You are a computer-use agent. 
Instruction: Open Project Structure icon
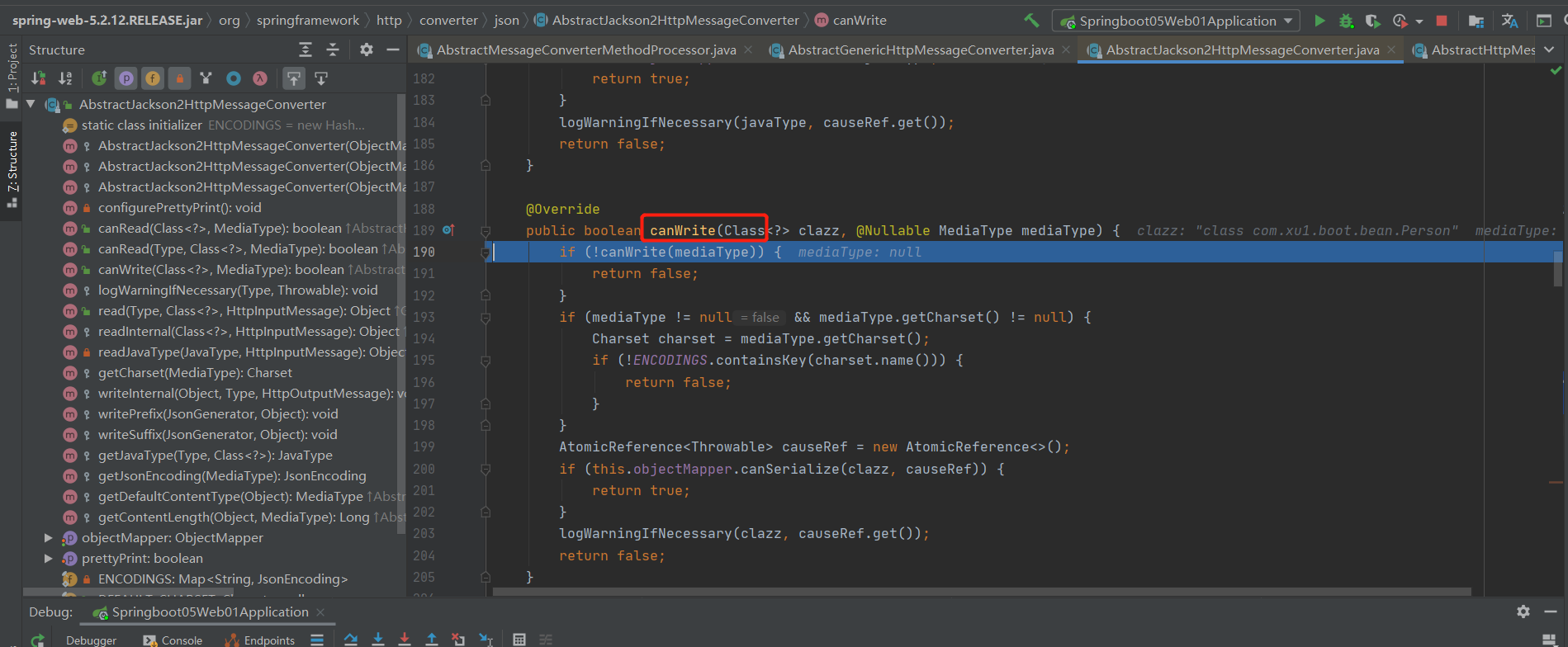[1476, 21]
